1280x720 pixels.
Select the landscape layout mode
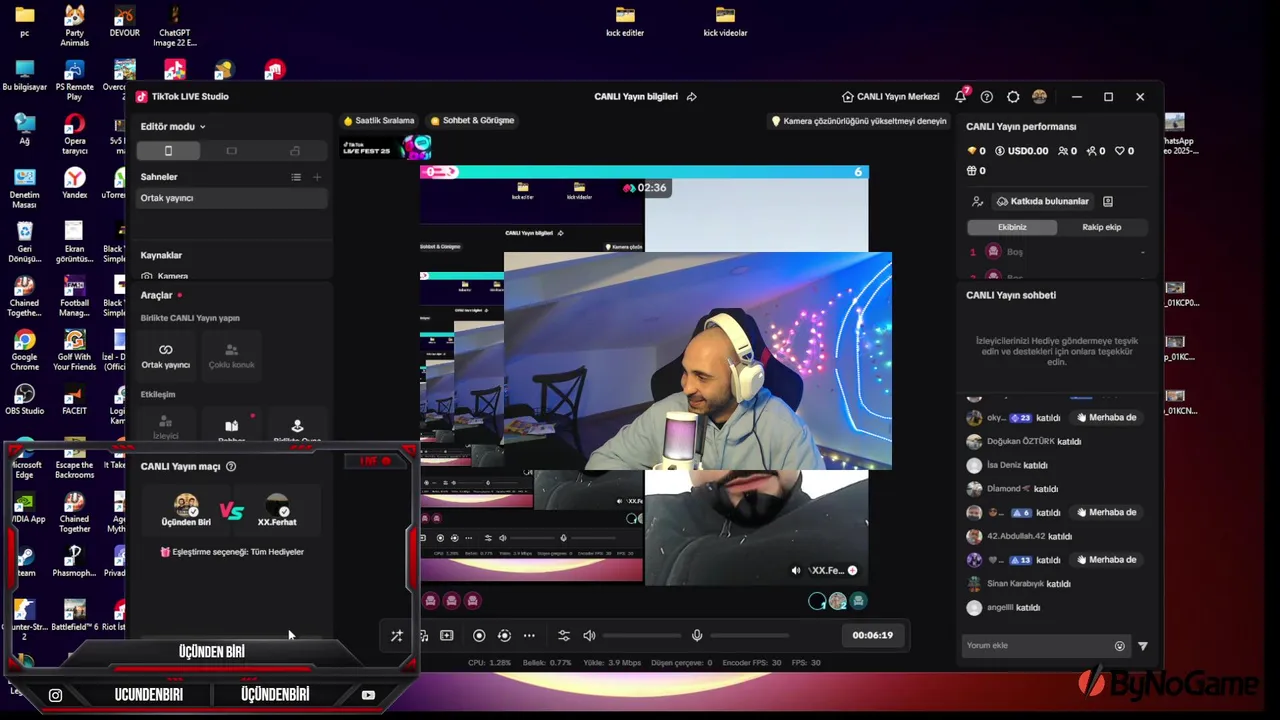tap(231, 151)
